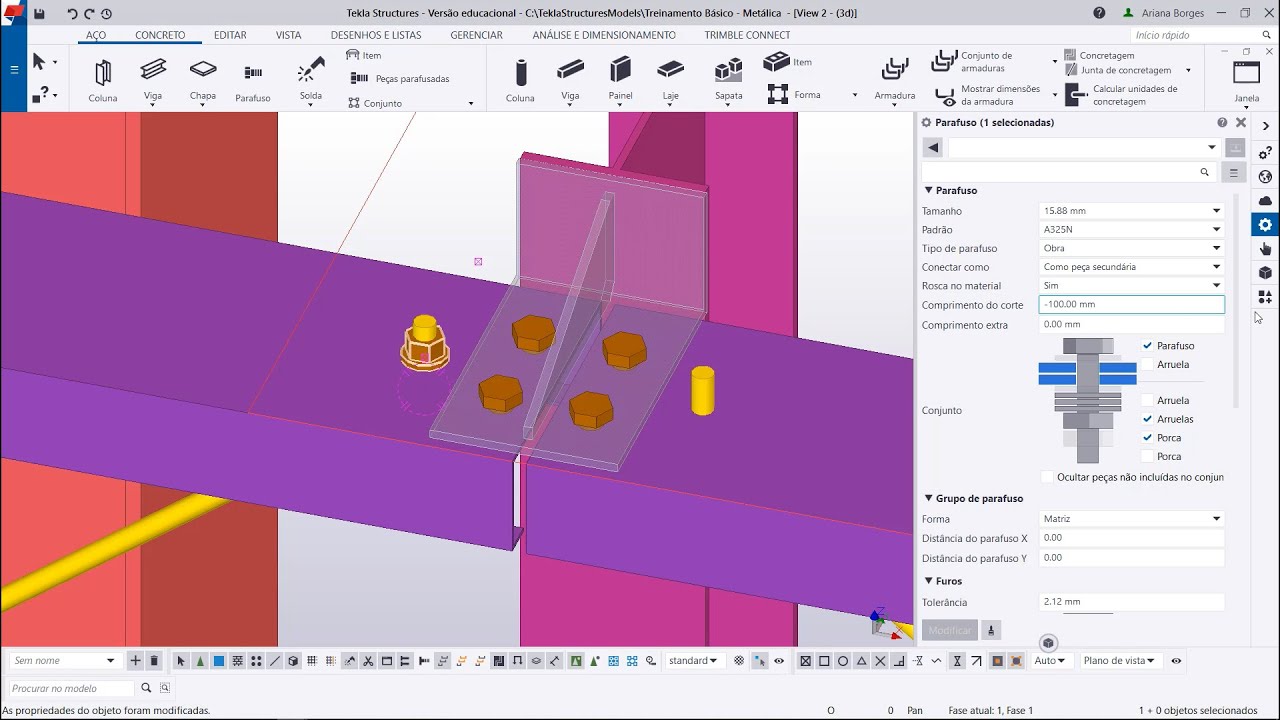Click the properties gear icon in side pane

click(x=1265, y=225)
